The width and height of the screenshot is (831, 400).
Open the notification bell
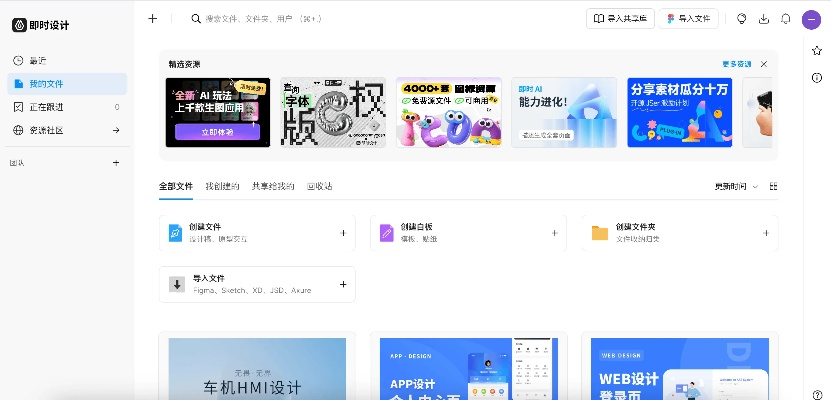786,18
